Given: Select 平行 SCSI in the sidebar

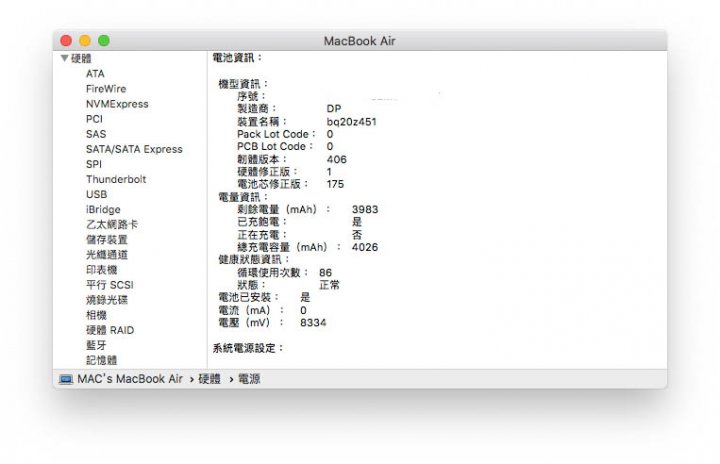Looking at the screenshot, I should (x=109, y=285).
